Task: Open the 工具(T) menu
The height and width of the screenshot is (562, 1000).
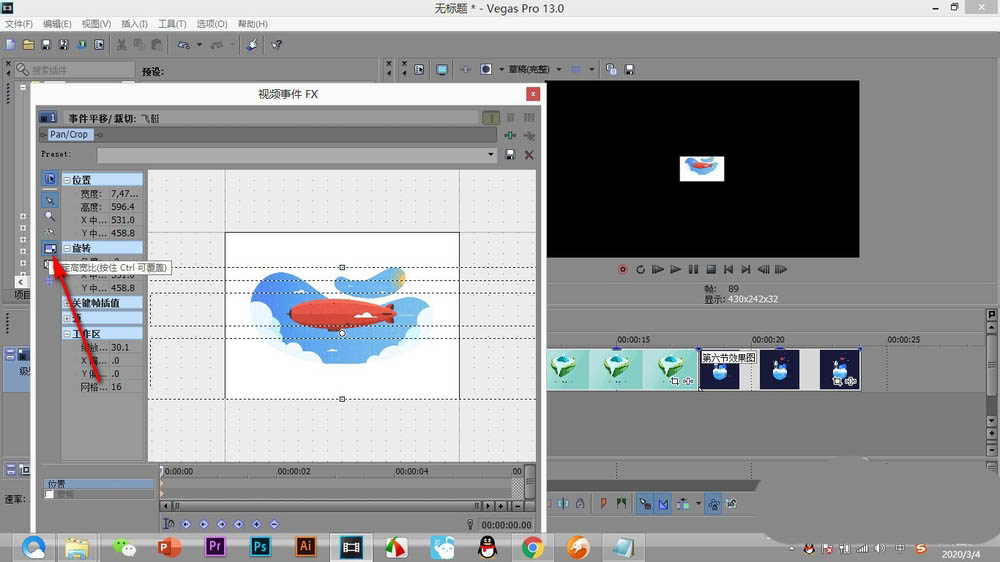Action: (x=172, y=23)
